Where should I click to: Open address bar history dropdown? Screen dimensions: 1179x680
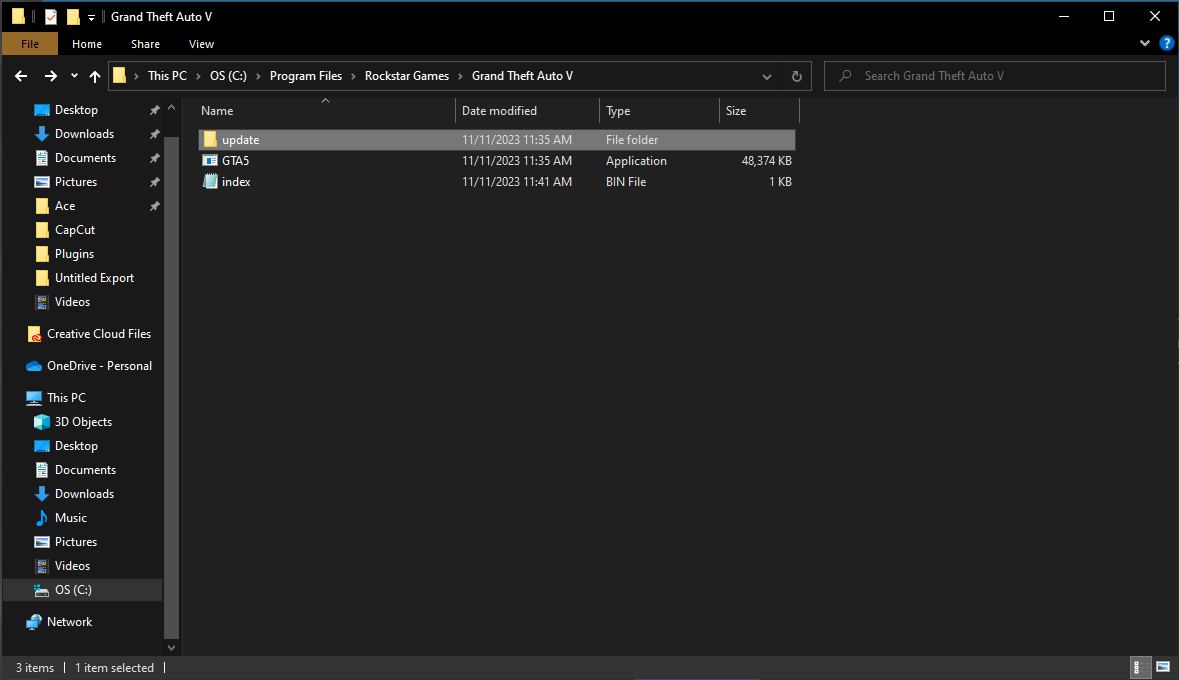tap(766, 76)
